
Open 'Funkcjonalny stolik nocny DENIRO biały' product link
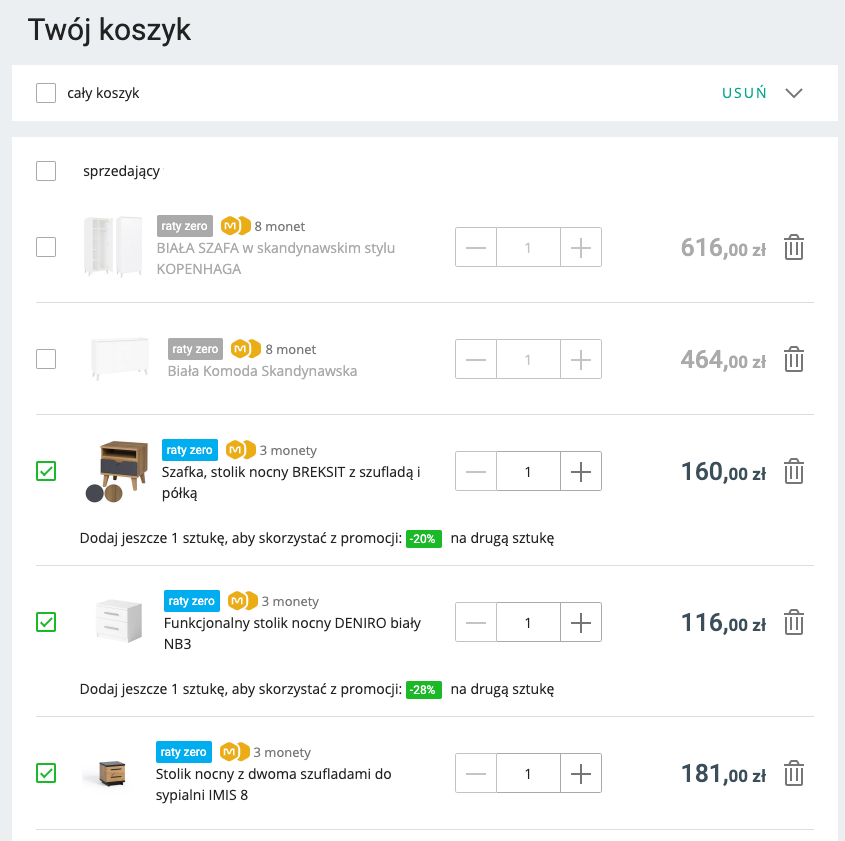click(292, 633)
